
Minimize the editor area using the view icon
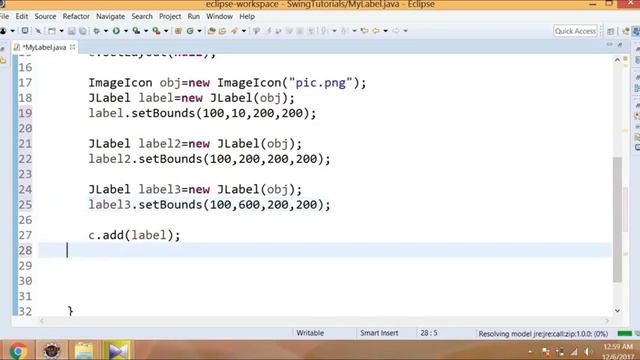[609, 44]
